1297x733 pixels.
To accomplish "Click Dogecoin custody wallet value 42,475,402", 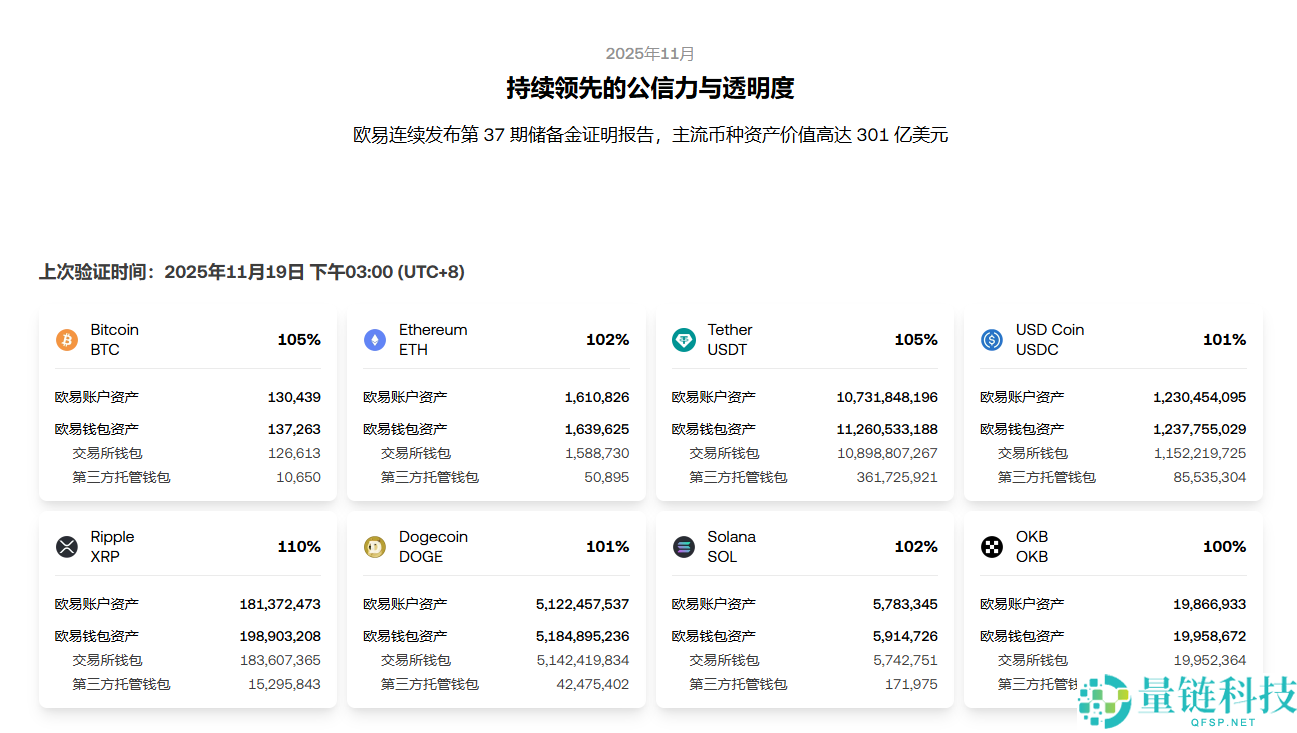I will pos(593,684).
